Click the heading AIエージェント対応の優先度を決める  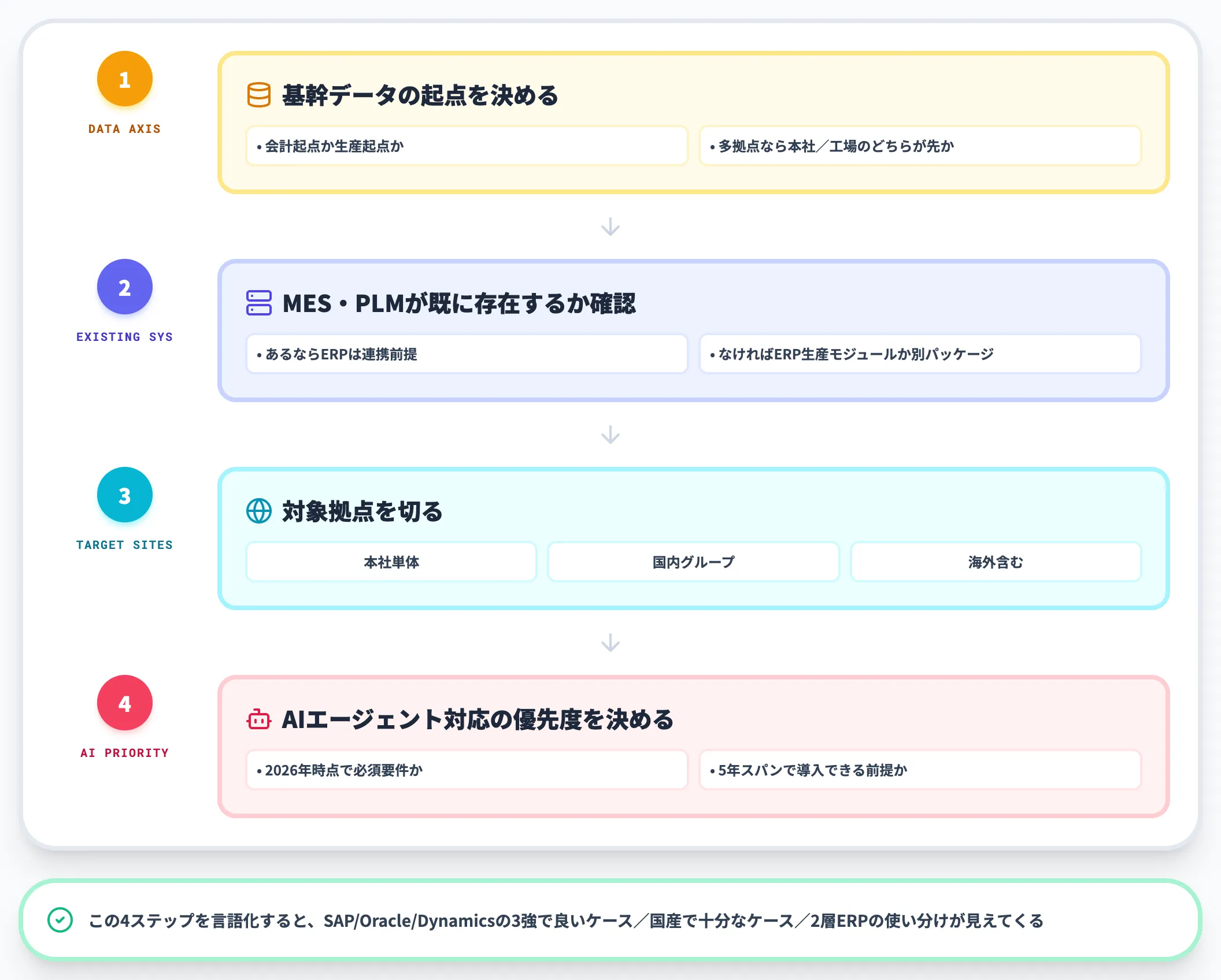(x=478, y=719)
